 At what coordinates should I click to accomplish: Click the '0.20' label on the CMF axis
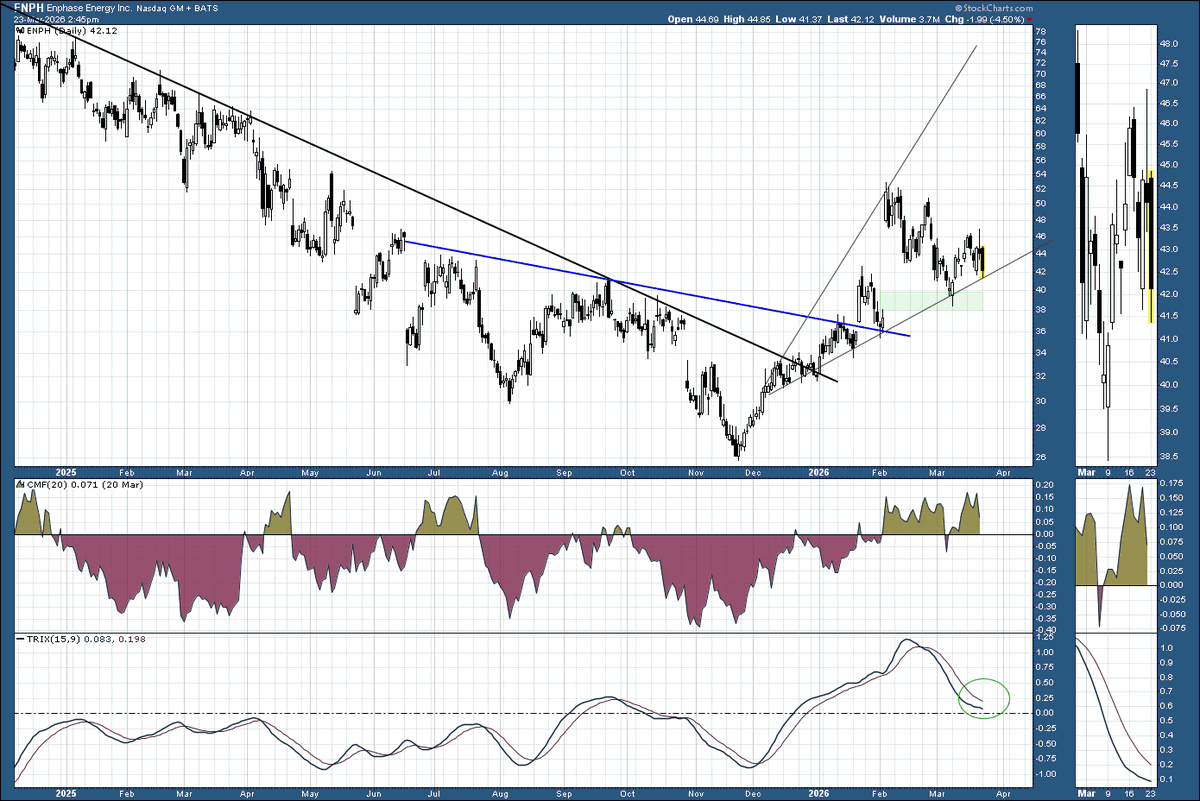coord(1044,485)
